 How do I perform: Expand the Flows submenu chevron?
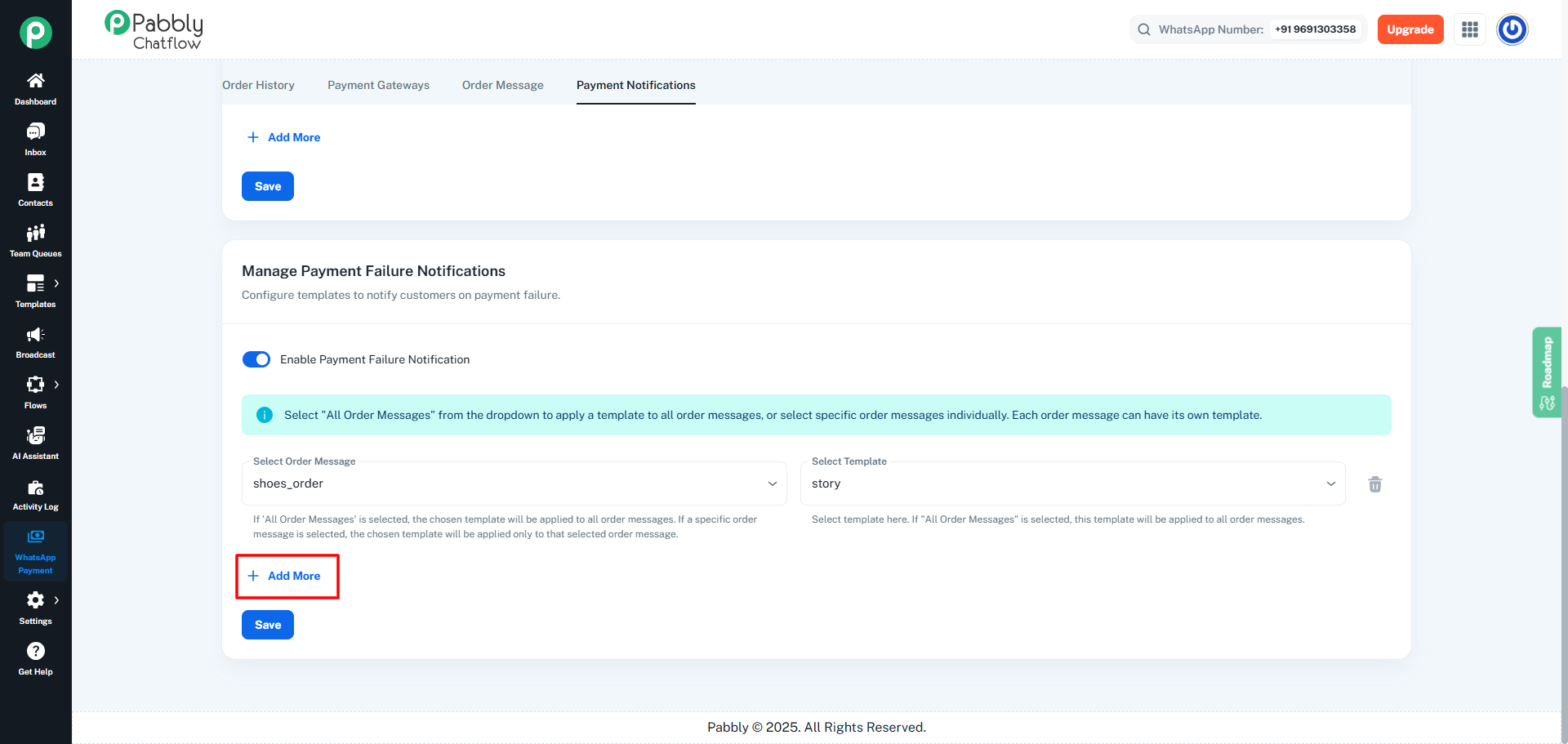click(56, 385)
